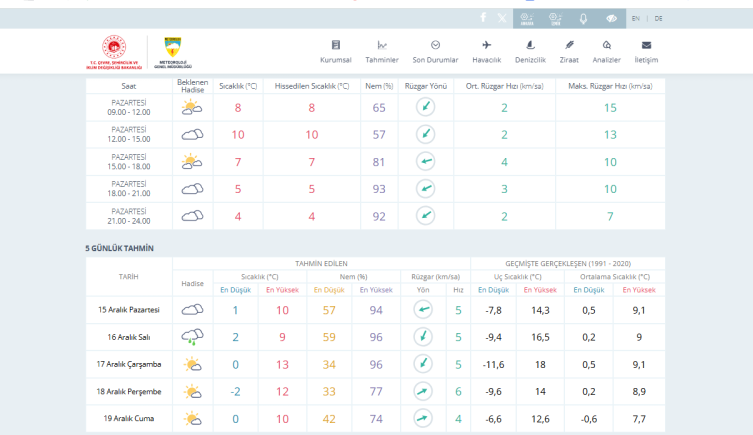
Task: Switch site language to EN
Action: click(x=636, y=18)
